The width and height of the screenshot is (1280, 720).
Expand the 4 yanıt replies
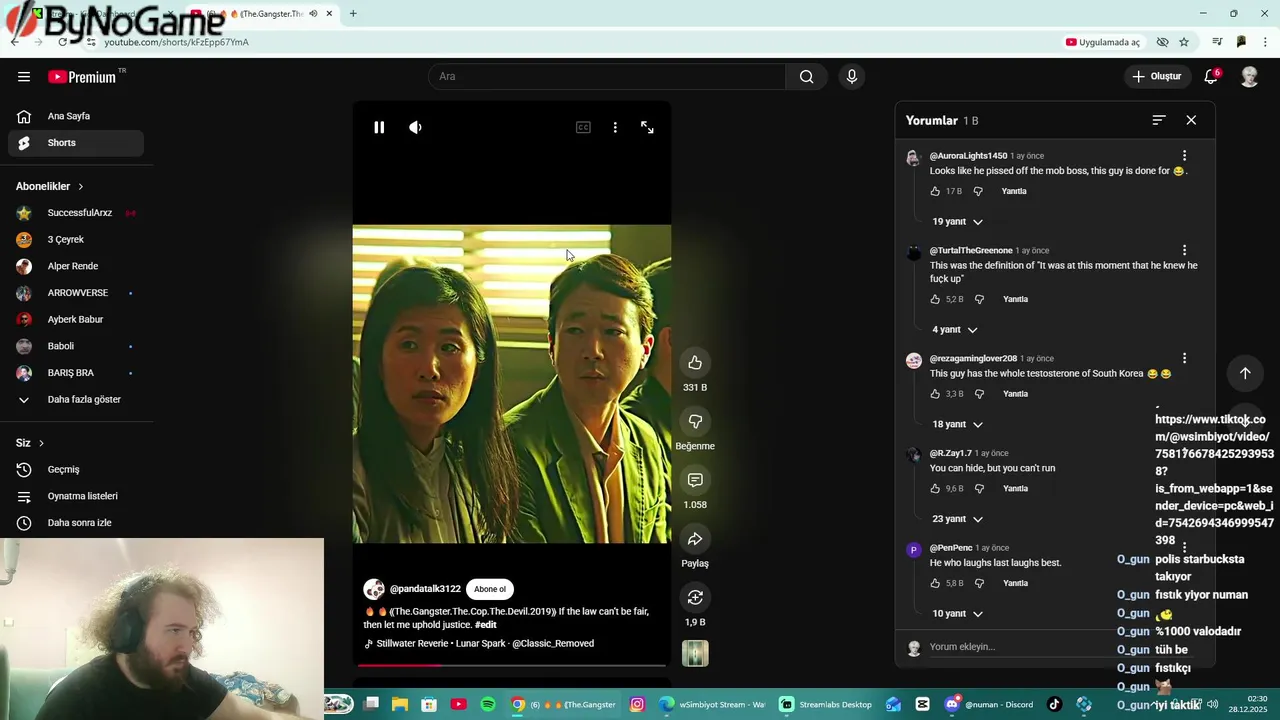955,330
